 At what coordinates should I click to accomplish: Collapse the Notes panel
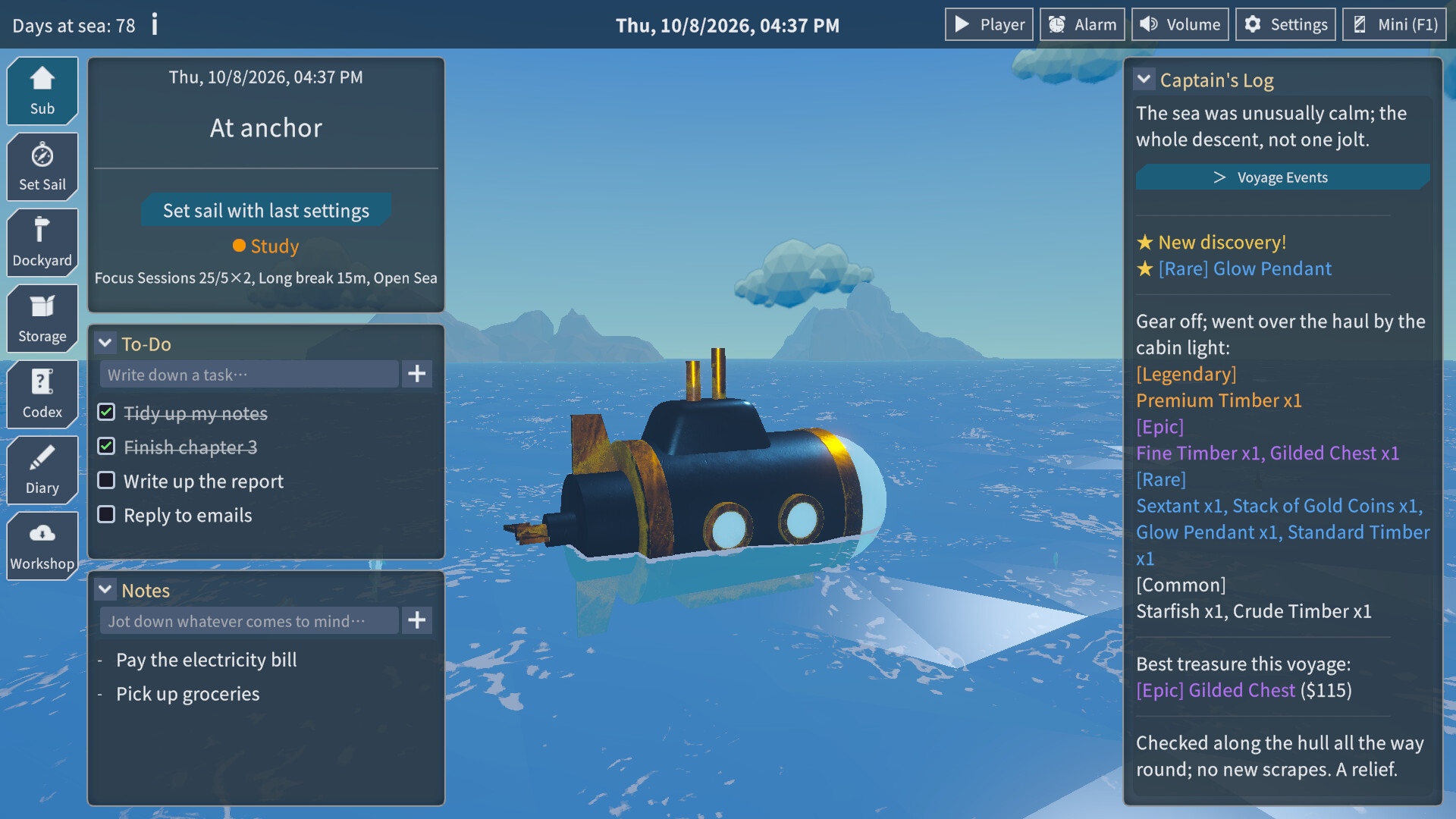pyautogui.click(x=105, y=590)
